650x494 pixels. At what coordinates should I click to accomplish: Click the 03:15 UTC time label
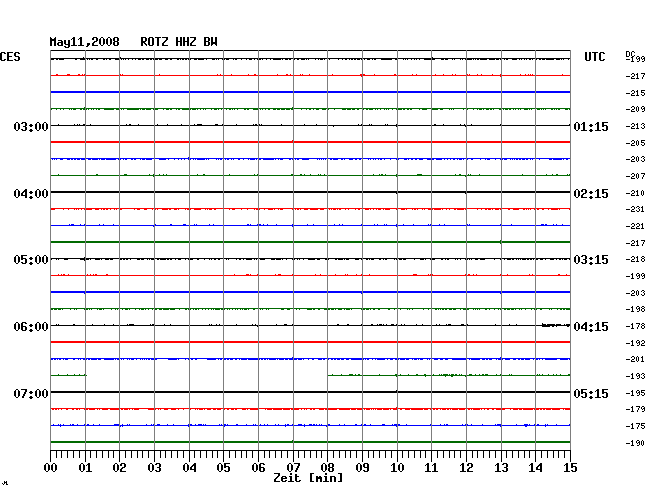pos(591,260)
